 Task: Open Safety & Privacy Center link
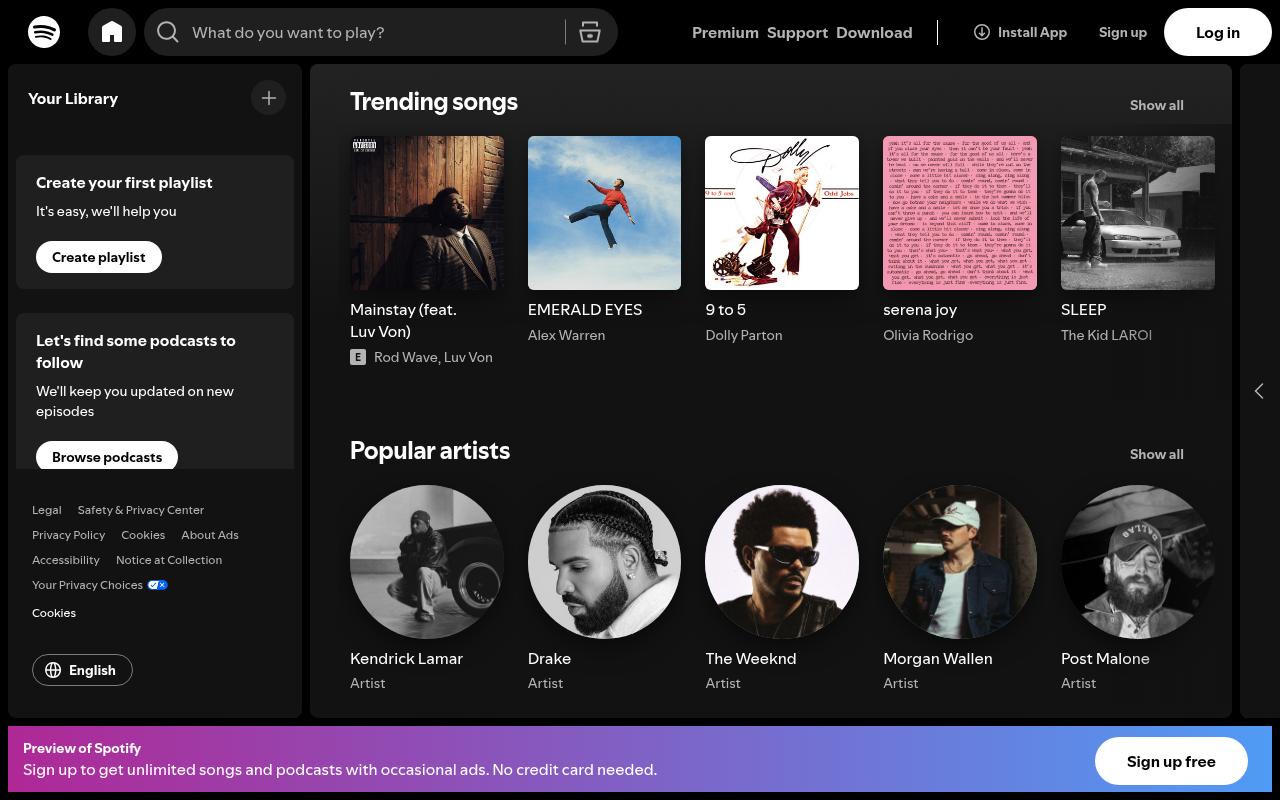tap(141, 510)
